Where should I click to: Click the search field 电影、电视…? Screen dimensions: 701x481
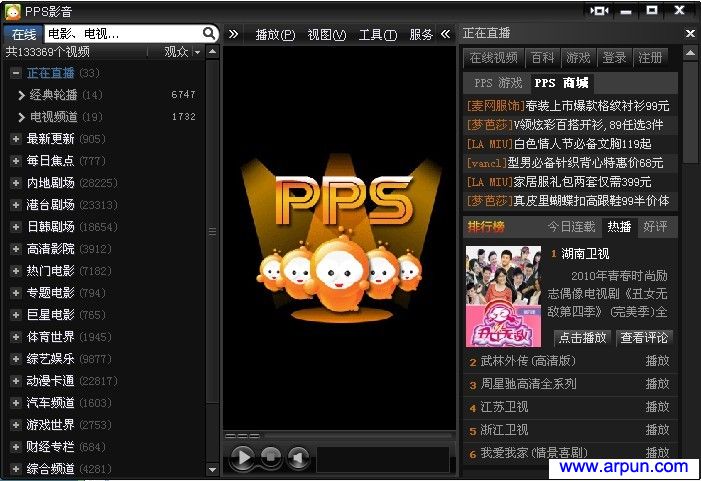tap(123, 34)
